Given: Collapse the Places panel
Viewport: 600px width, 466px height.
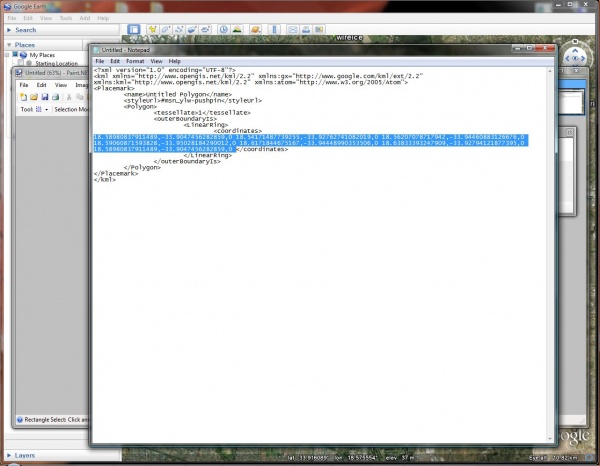Looking at the screenshot, I should coord(9,45).
